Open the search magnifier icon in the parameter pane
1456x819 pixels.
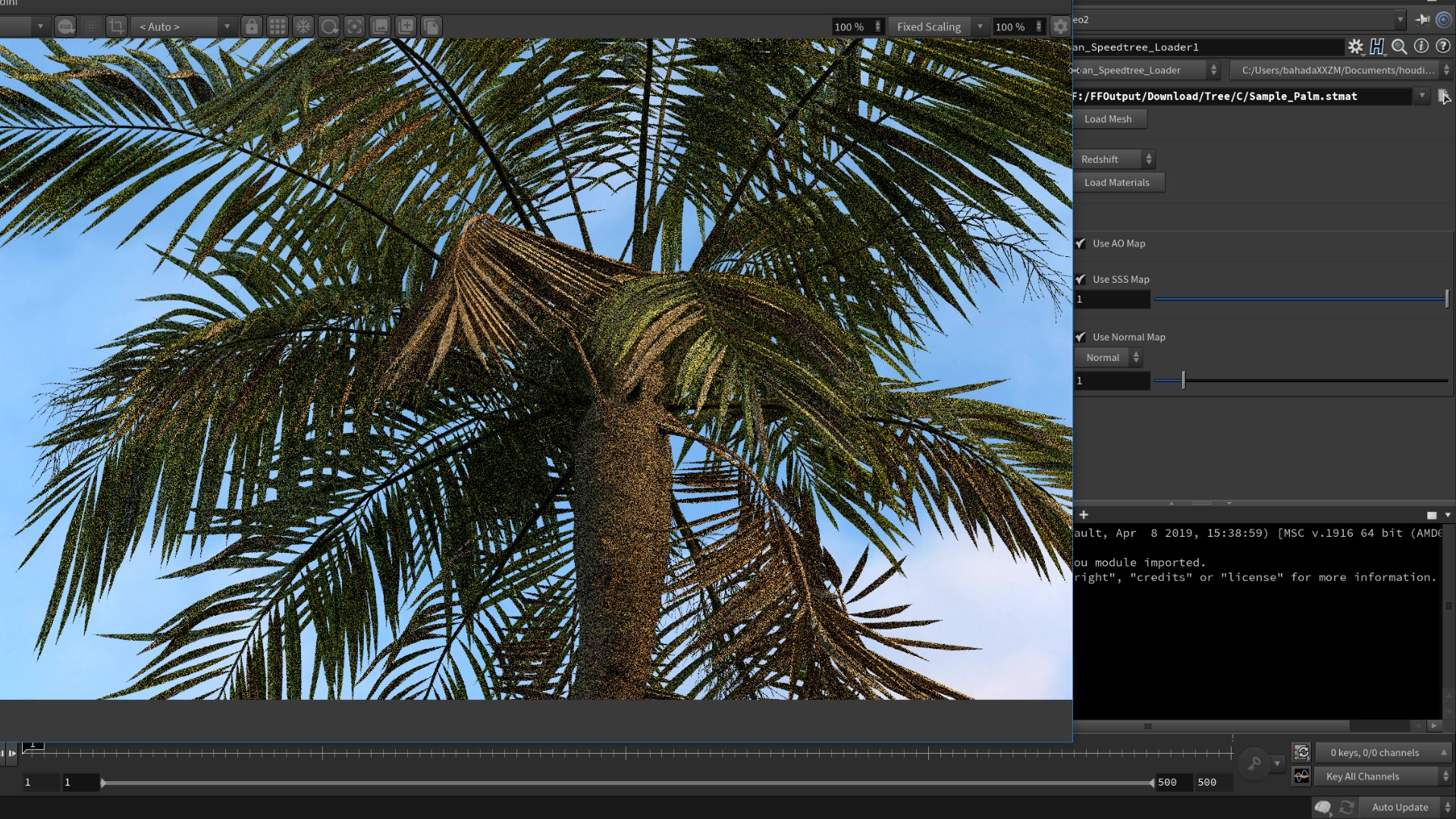(x=1399, y=46)
